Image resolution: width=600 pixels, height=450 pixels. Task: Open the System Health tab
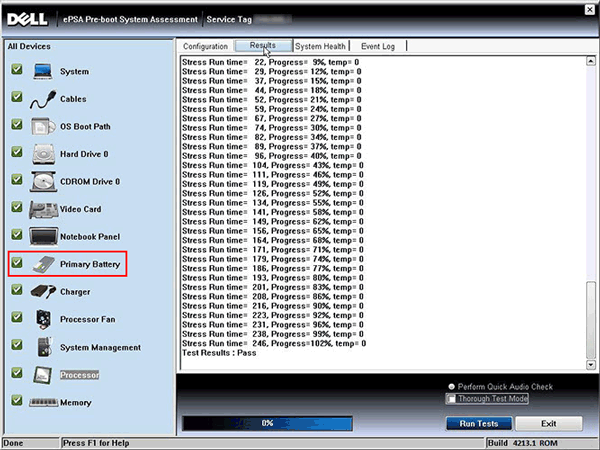tap(320, 46)
